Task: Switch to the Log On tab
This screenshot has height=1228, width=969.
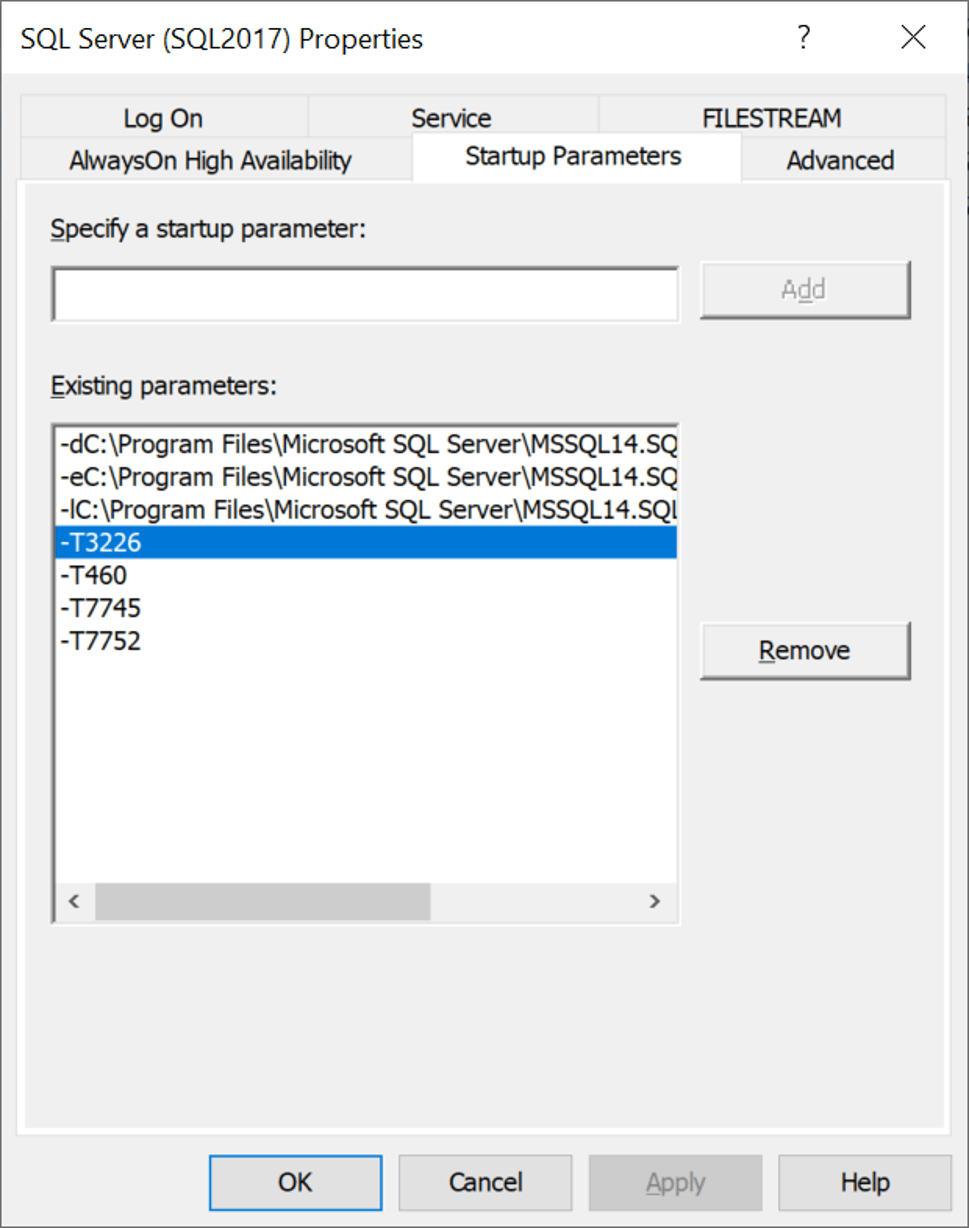Action: [163, 118]
